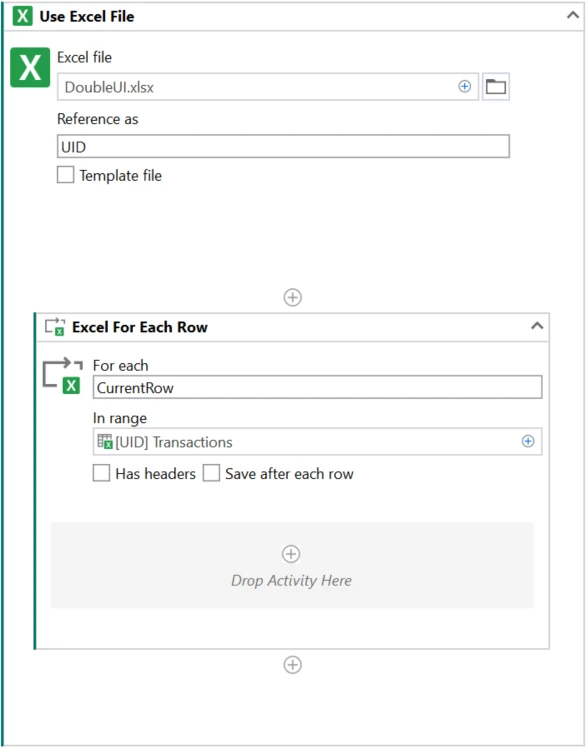This screenshot has height=748, width=586.
Task: Add activity via plus below Excel For Each Row
Action: [293, 665]
